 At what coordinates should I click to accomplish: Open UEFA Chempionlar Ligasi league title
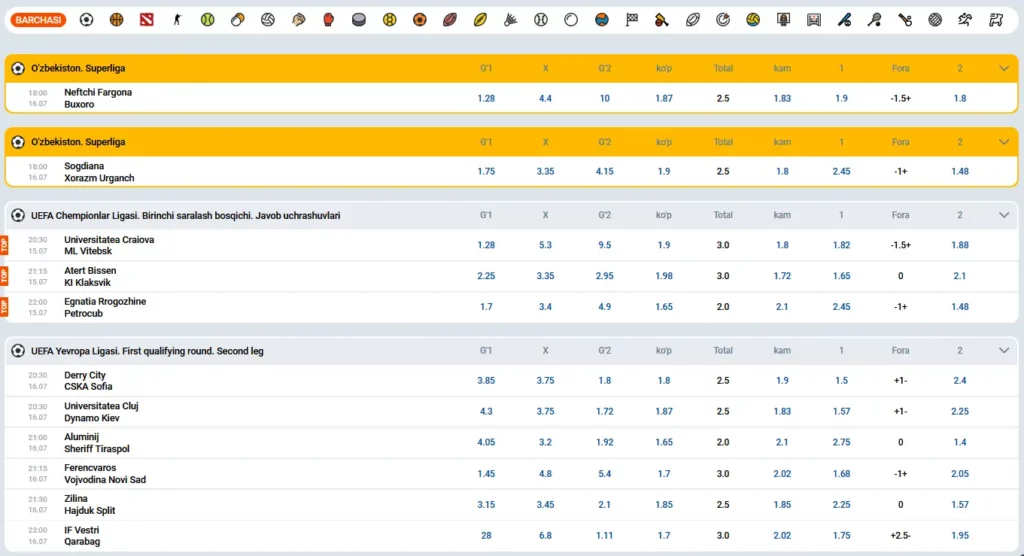(x=185, y=216)
